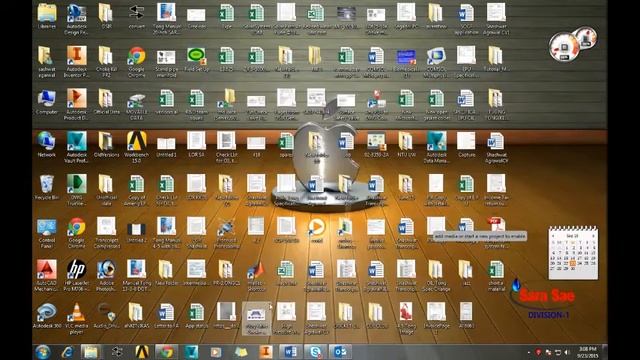This screenshot has width=640, height=360.
Task: Select the Choke Kill FR2 folder
Action: pos(106,62)
